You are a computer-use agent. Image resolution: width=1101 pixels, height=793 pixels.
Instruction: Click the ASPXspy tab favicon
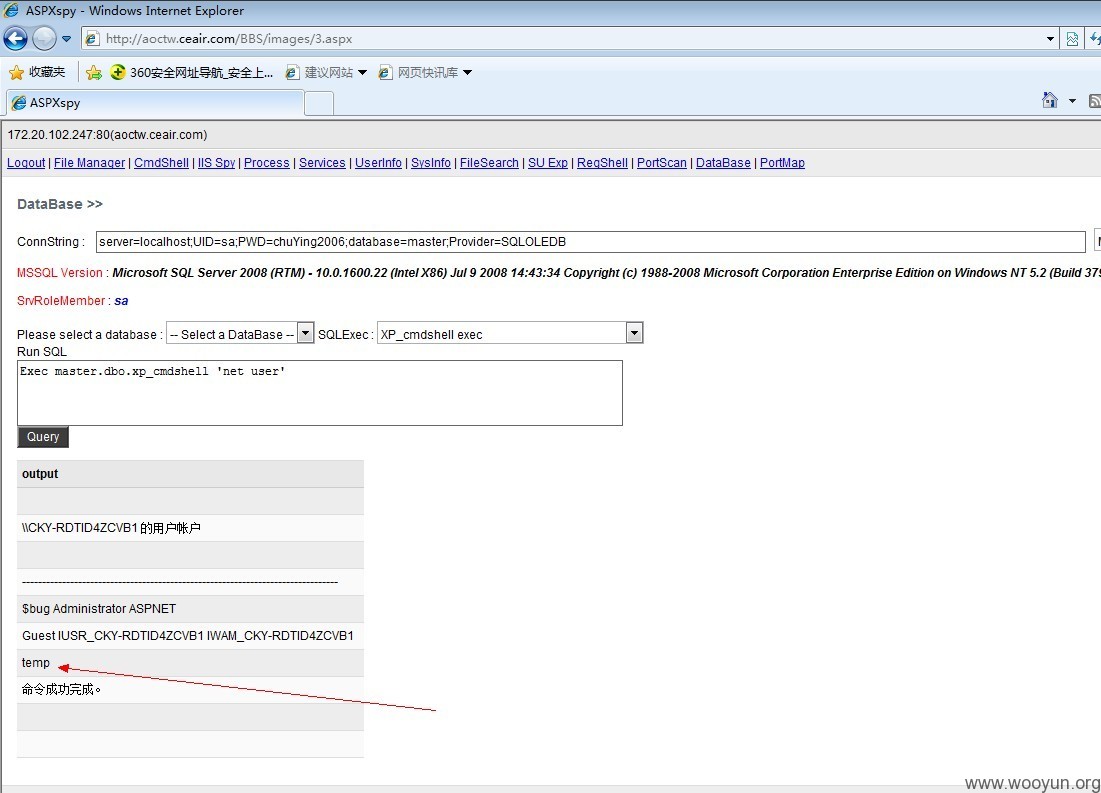[x=19, y=103]
